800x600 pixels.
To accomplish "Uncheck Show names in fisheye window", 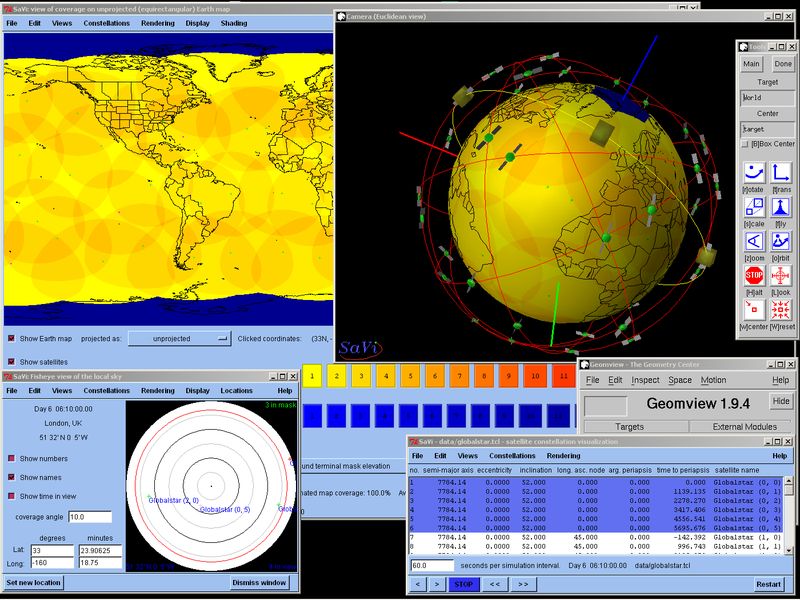I will click(11, 478).
